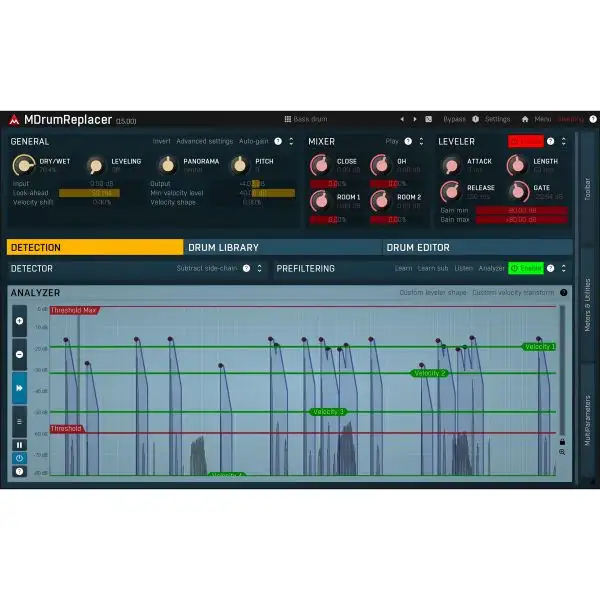Open help for the Prefiltering section
Screen dimensions: 600x600
tap(550, 268)
